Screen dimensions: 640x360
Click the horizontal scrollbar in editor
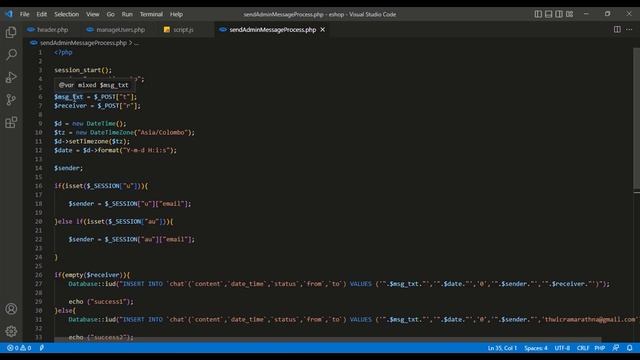(327, 339)
